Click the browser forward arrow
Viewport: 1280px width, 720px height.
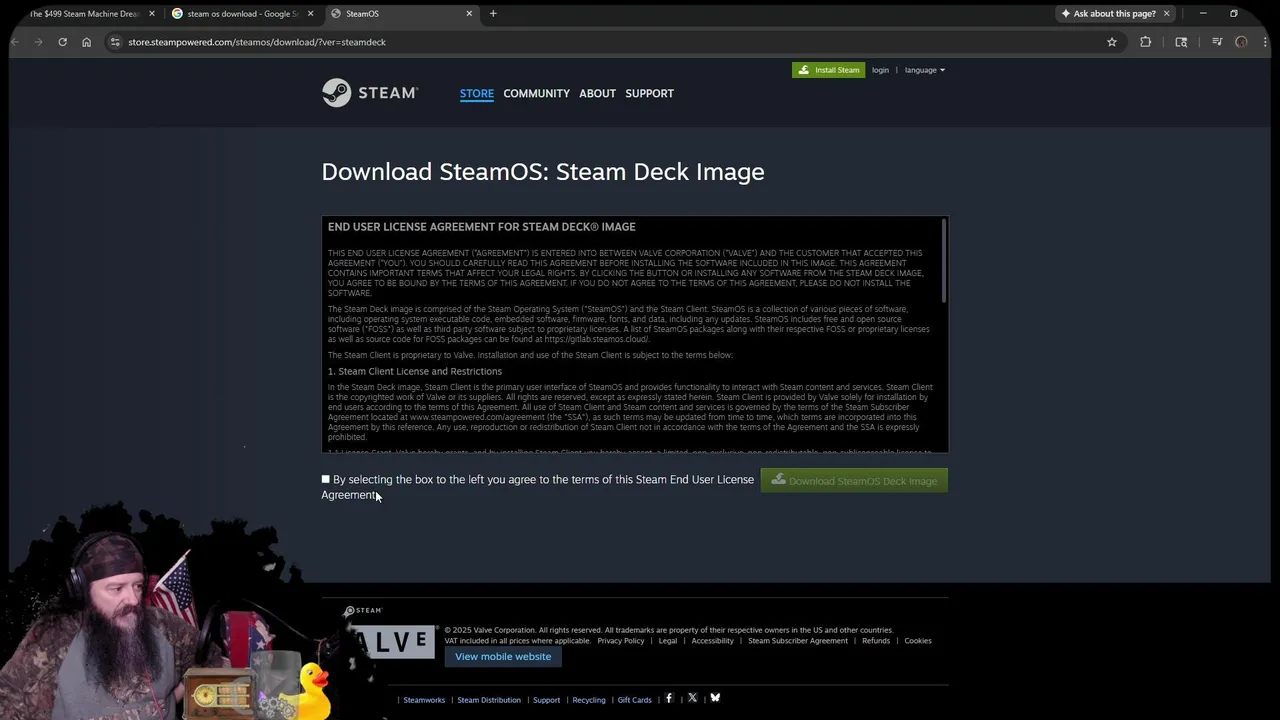point(38,42)
